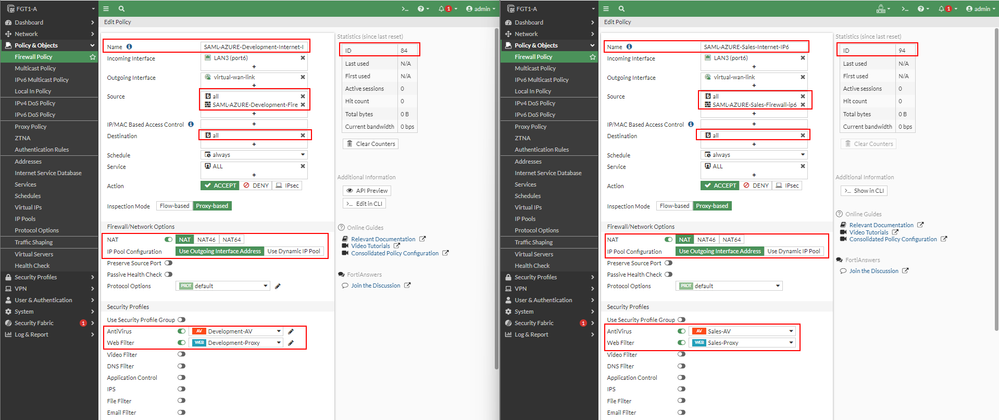Open Sales-AV AntiVirus profile dropdown
This screenshot has height=420, width=999.
click(744, 331)
